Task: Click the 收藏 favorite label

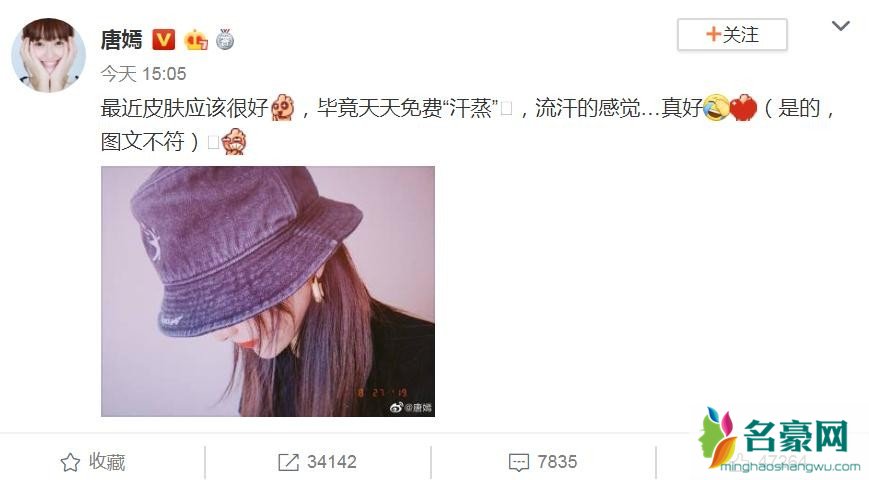Action: [107, 461]
